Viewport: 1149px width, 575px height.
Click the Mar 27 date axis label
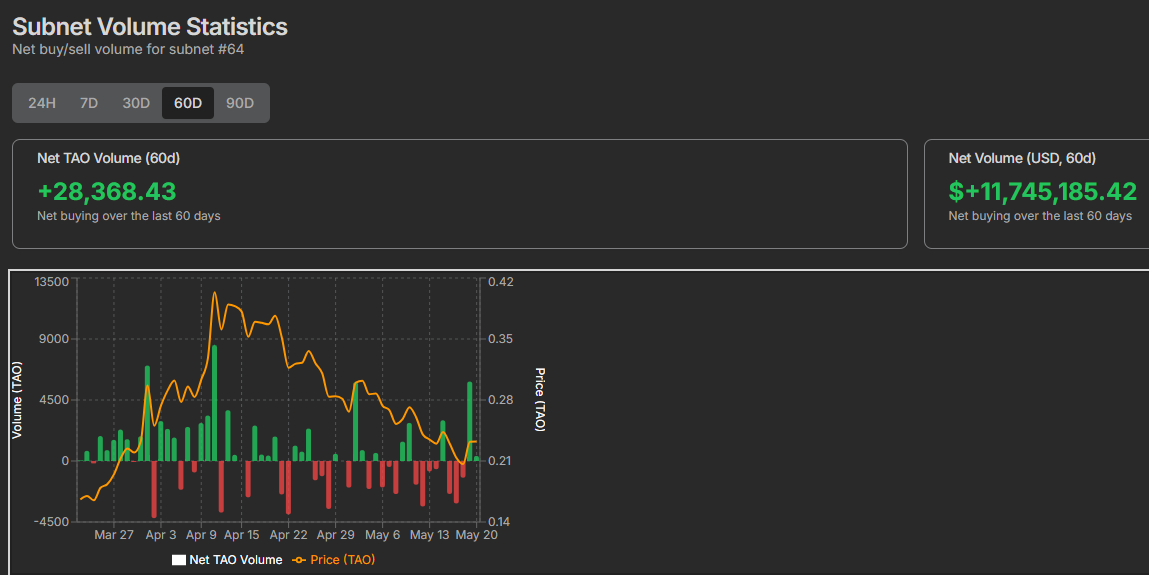[x=114, y=535]
